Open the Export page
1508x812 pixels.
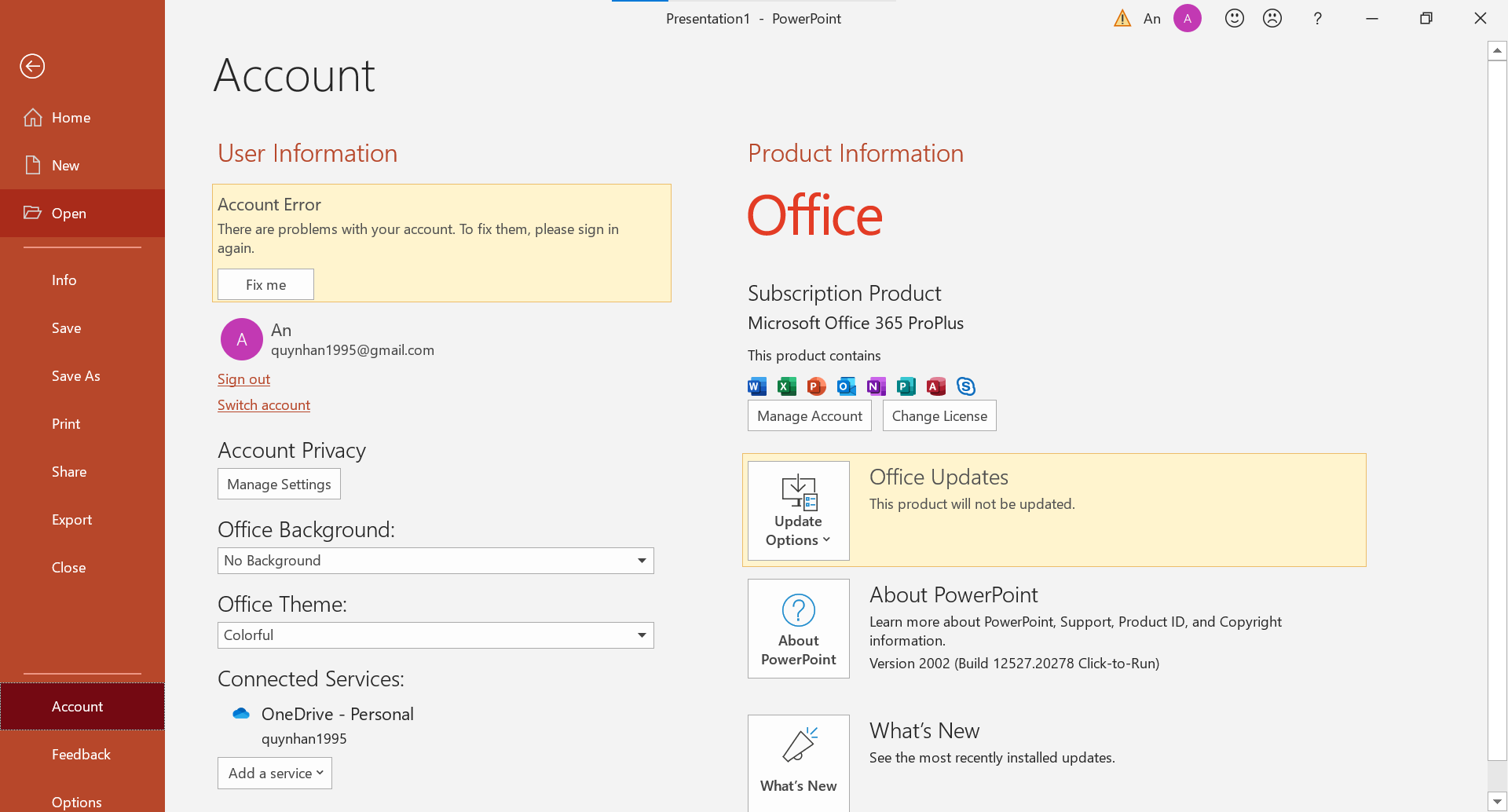tap(82, 520)
